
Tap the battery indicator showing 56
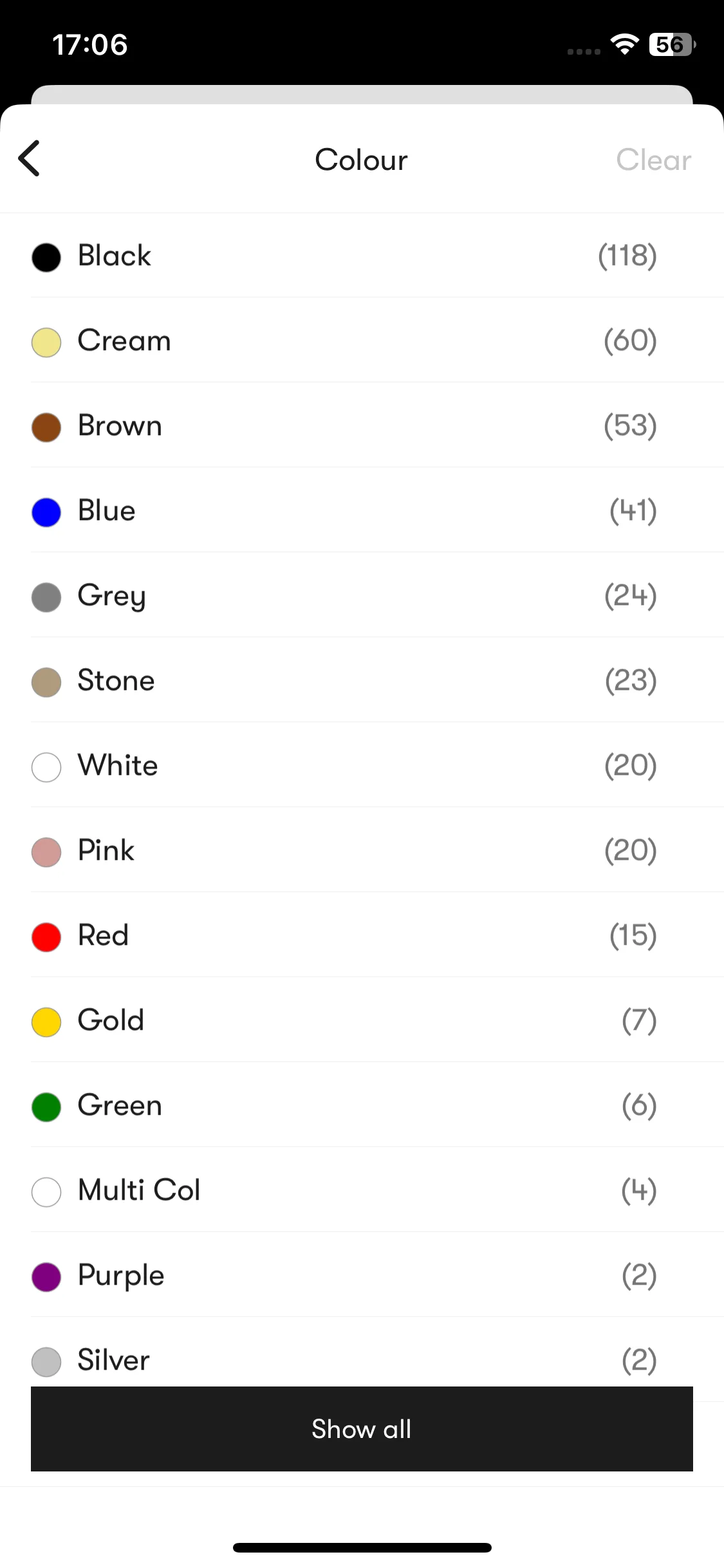click(672, 44)
